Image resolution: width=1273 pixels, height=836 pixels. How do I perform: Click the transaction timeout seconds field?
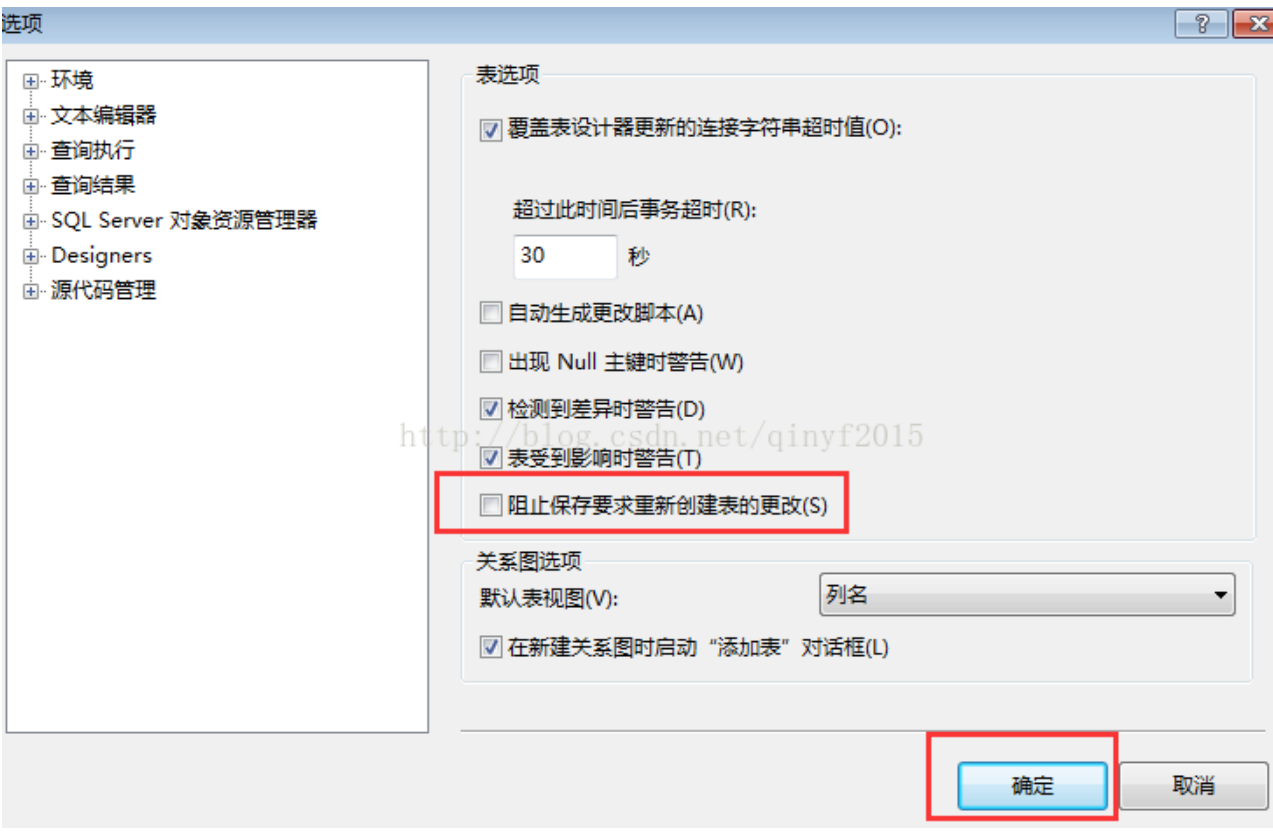[x=565, y=257]
